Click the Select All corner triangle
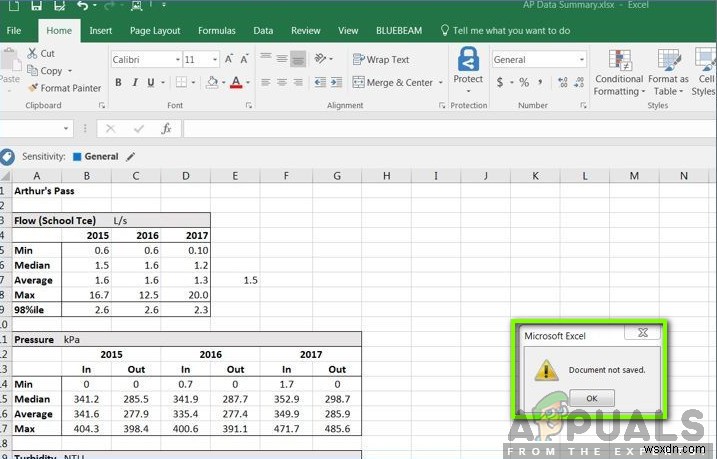Image resolution: width=717 pixels, height=459 pixels. (5, 176)
